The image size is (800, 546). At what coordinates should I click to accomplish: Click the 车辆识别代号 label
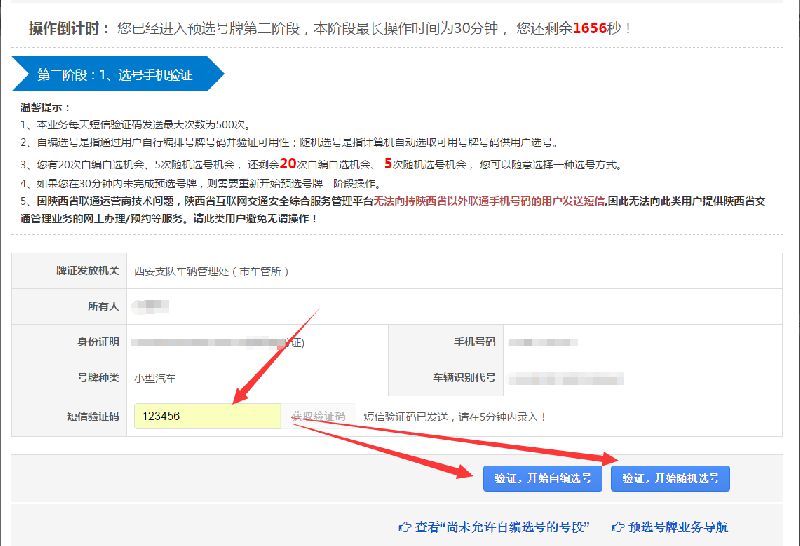click(x=464, y=378)
